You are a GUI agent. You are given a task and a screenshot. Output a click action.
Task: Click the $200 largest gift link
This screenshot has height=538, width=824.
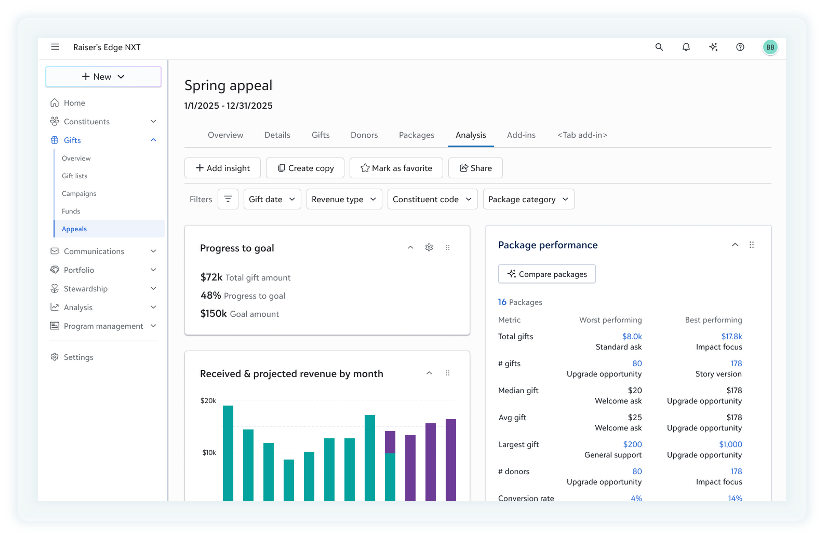pyautogui.click(x=633, y=444)
